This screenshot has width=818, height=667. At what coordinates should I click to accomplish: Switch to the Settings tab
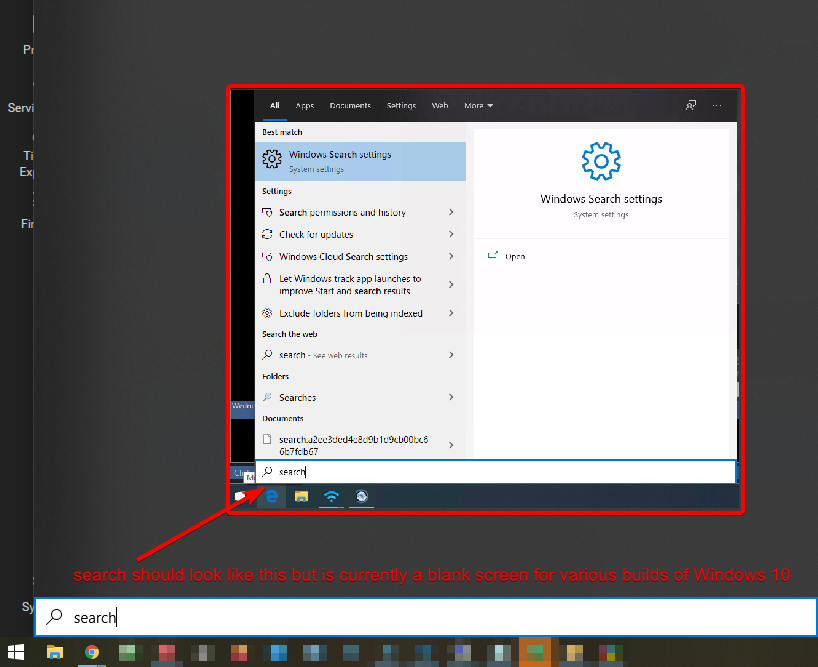[401, 105]
